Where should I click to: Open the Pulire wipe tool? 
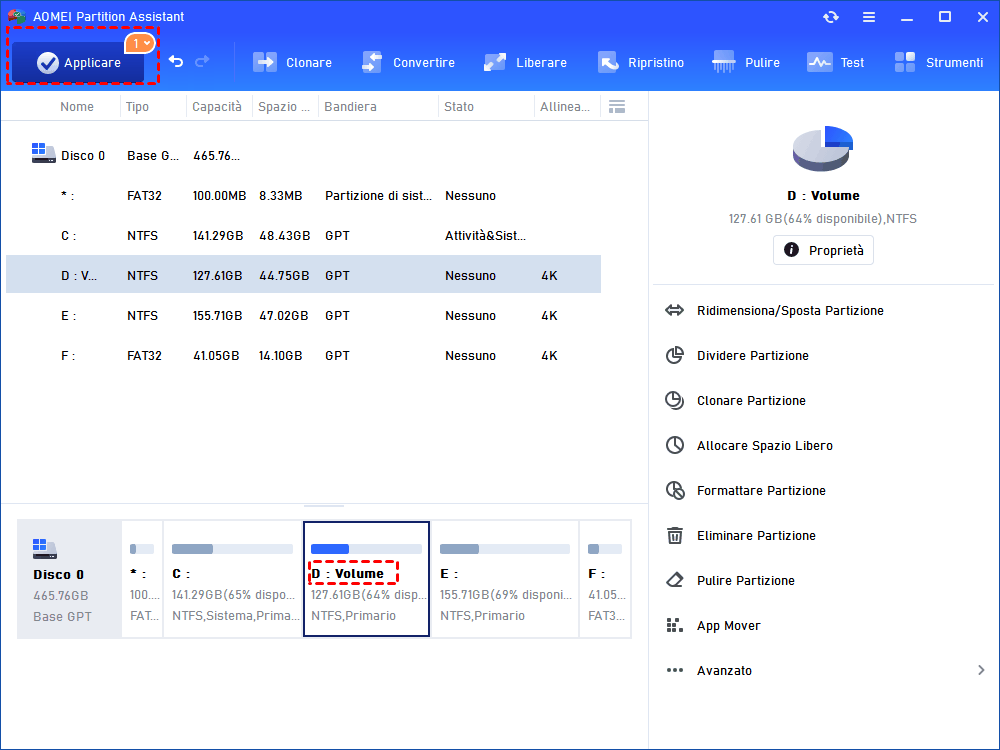[746, 62]
